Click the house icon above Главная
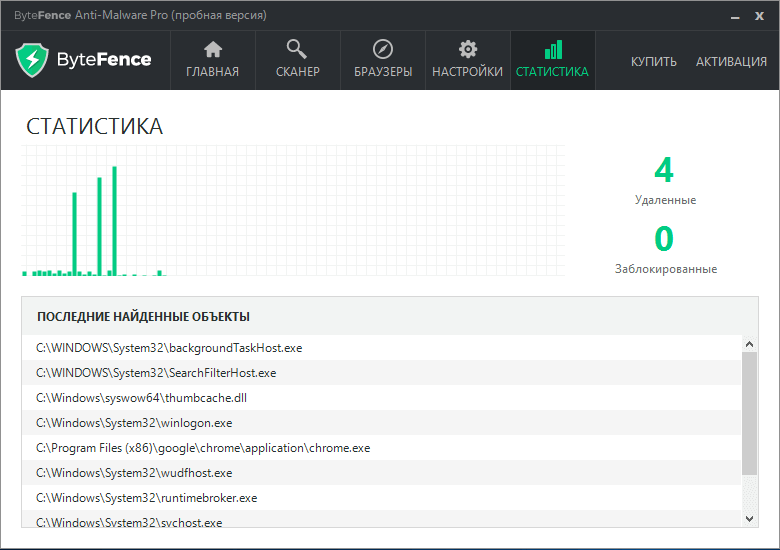780x550 pixels. pyautogui.click(x=212, y=50)
